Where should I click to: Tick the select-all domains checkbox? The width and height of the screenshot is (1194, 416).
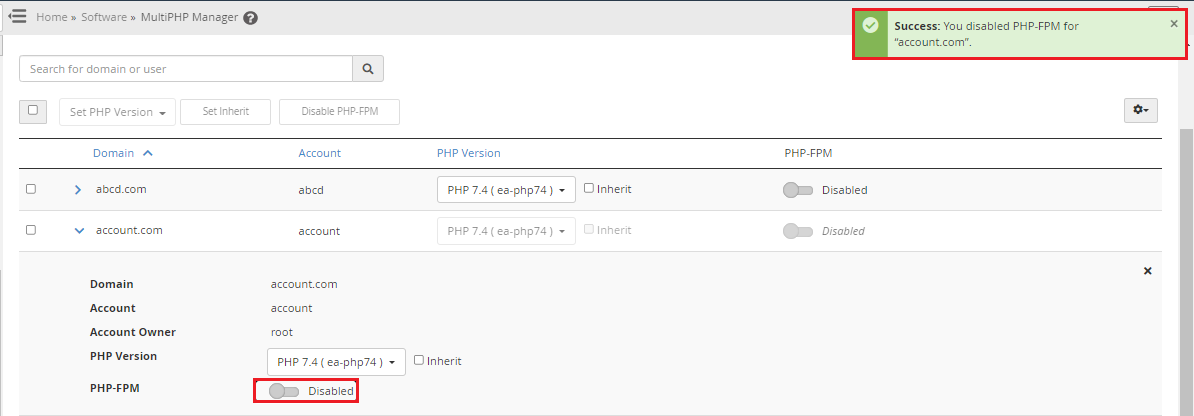click(33, 110)
